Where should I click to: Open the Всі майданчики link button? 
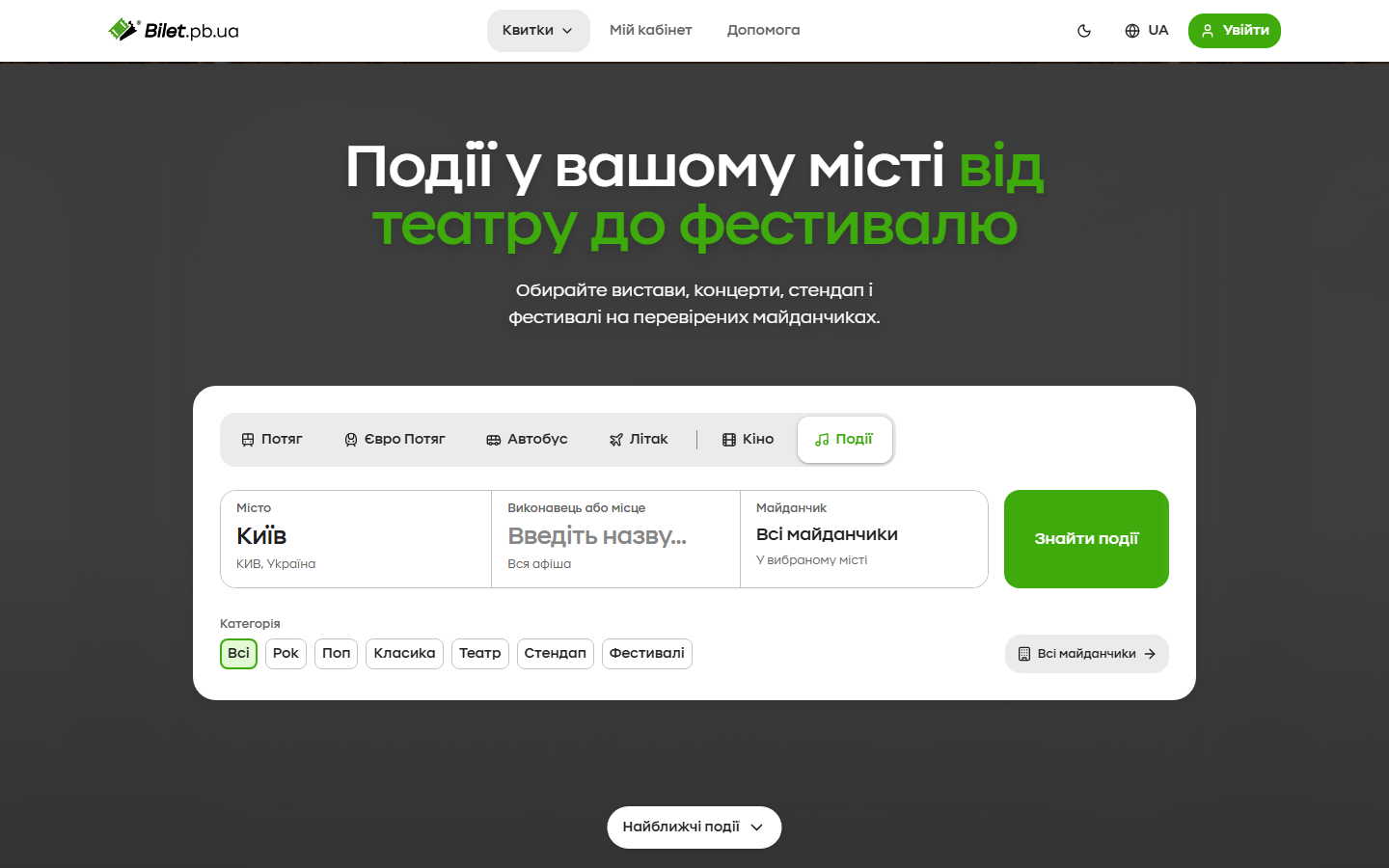(1086, 654)
